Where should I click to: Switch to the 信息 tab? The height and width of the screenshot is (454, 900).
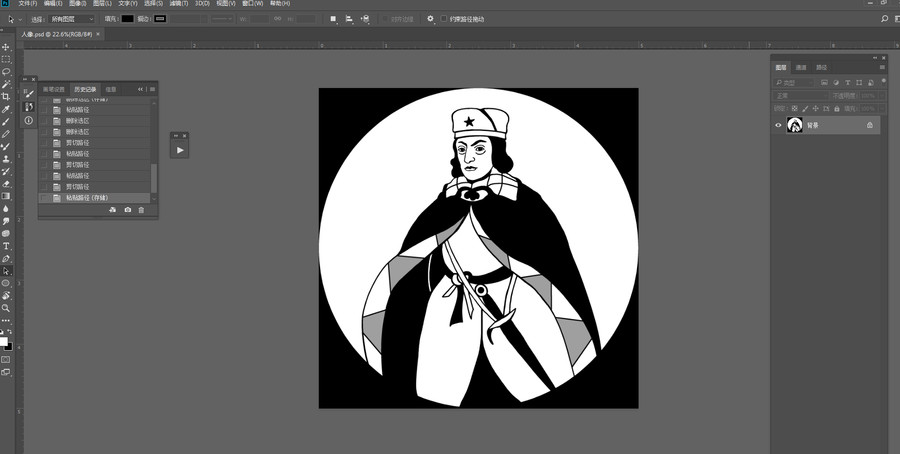point(111,90)
